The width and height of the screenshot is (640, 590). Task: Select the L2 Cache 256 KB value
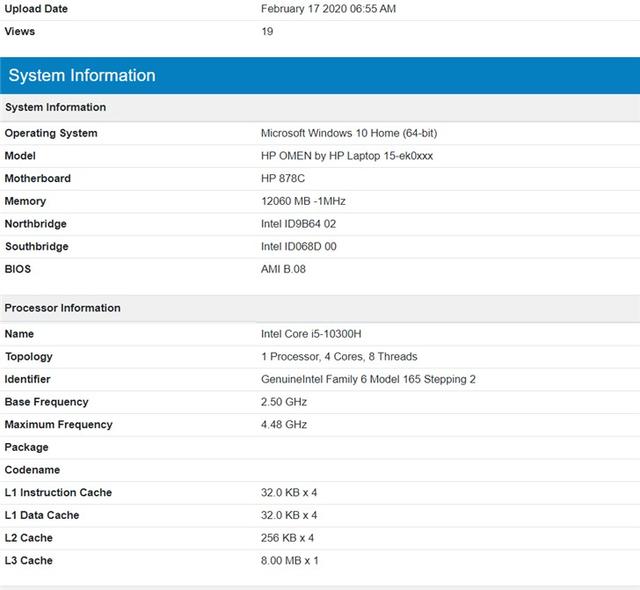click(x=287, y=538)
